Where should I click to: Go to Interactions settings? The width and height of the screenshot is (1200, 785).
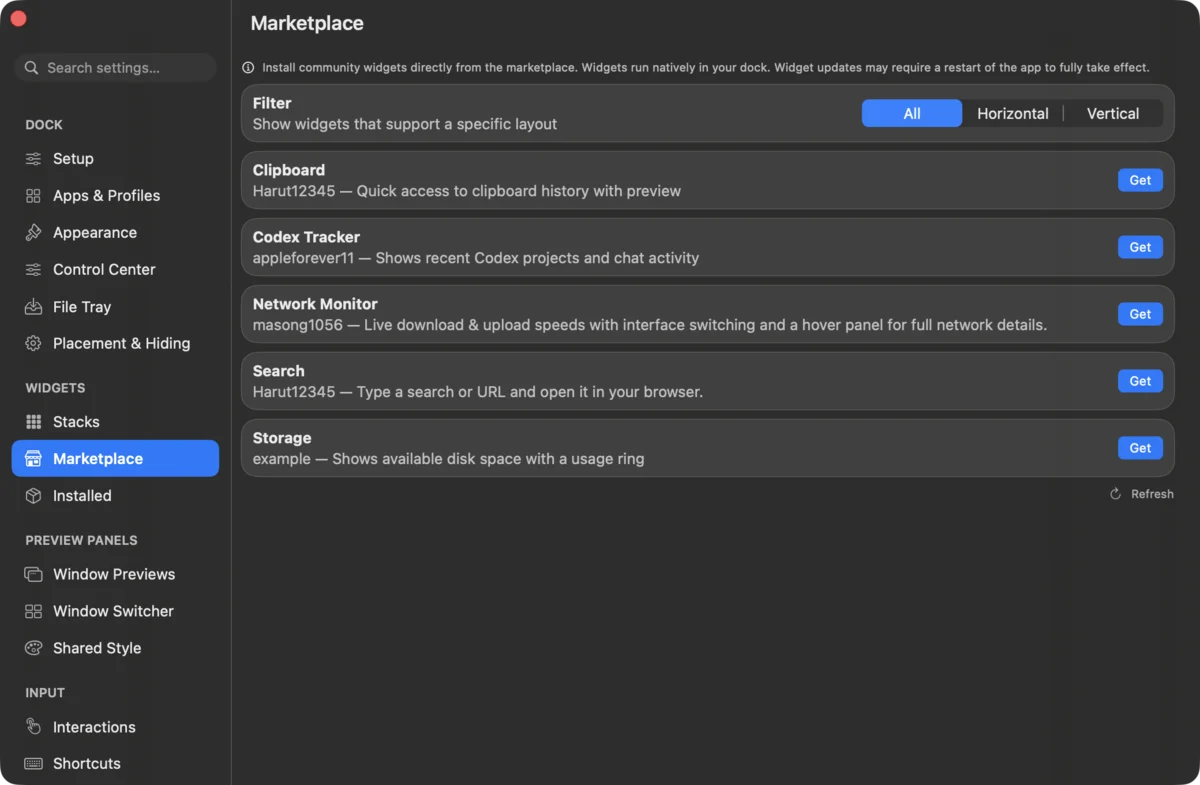115,727
